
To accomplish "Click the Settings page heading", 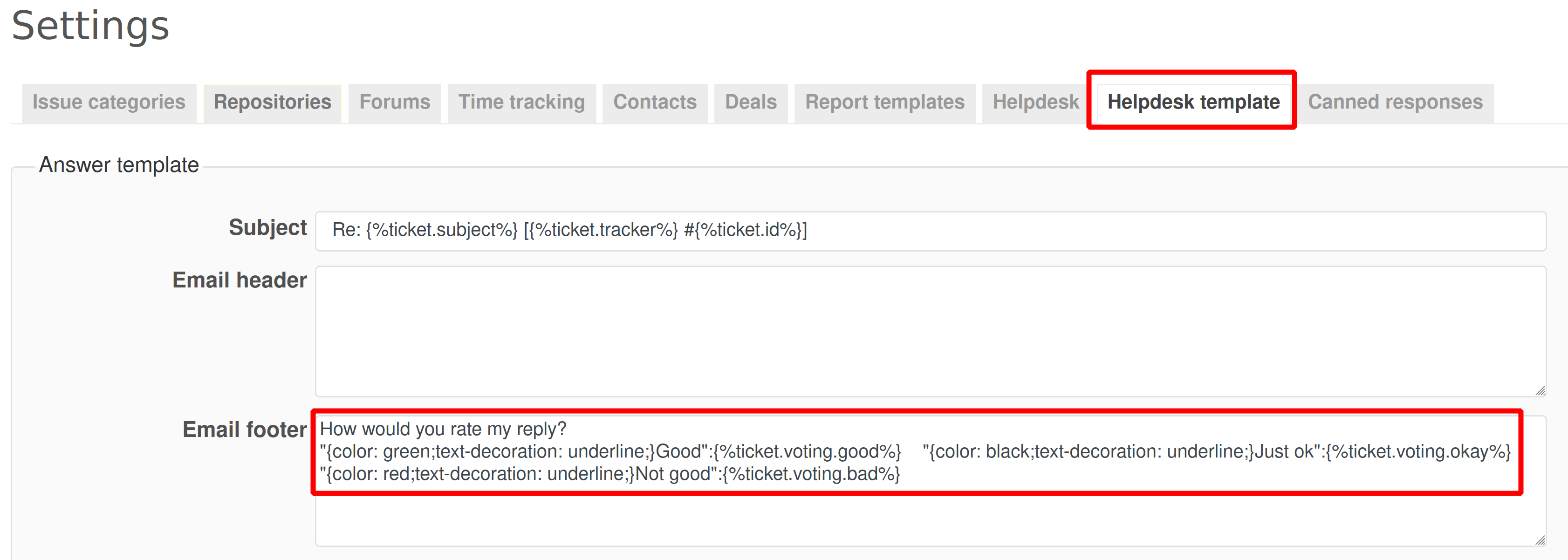I will coord(90,26).
